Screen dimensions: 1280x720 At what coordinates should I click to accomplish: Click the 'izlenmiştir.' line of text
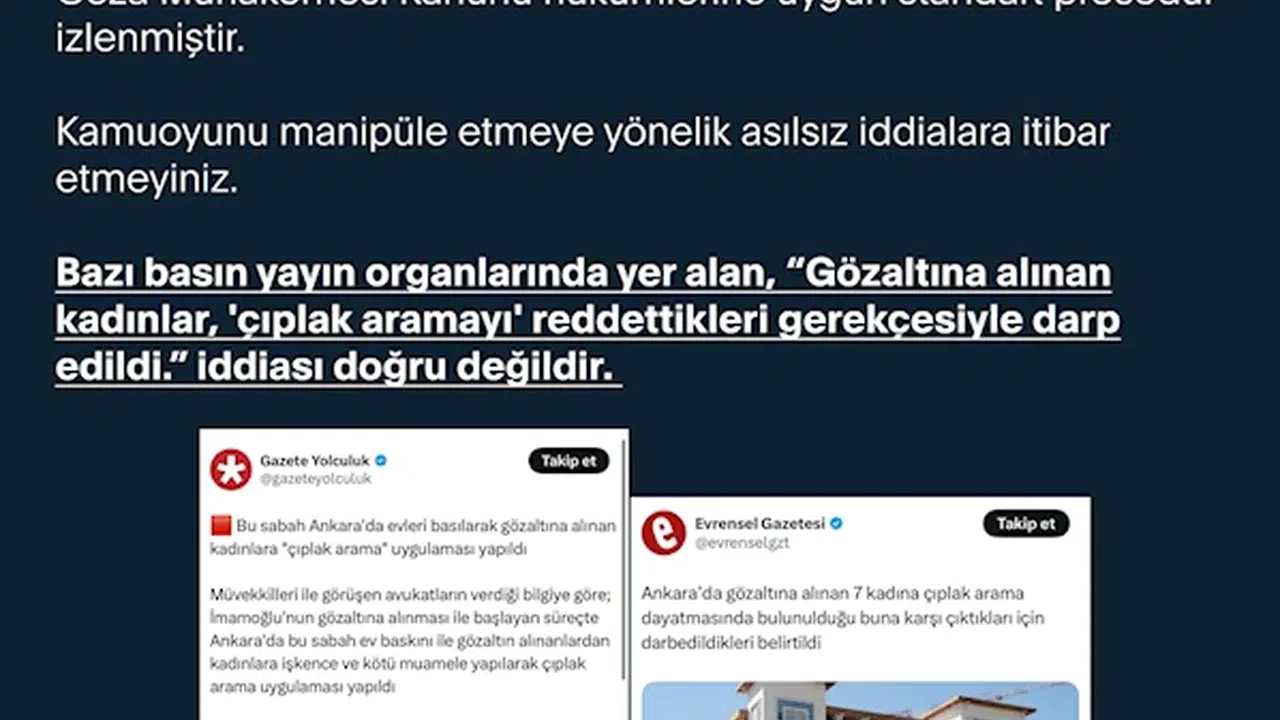click(150, 43)
